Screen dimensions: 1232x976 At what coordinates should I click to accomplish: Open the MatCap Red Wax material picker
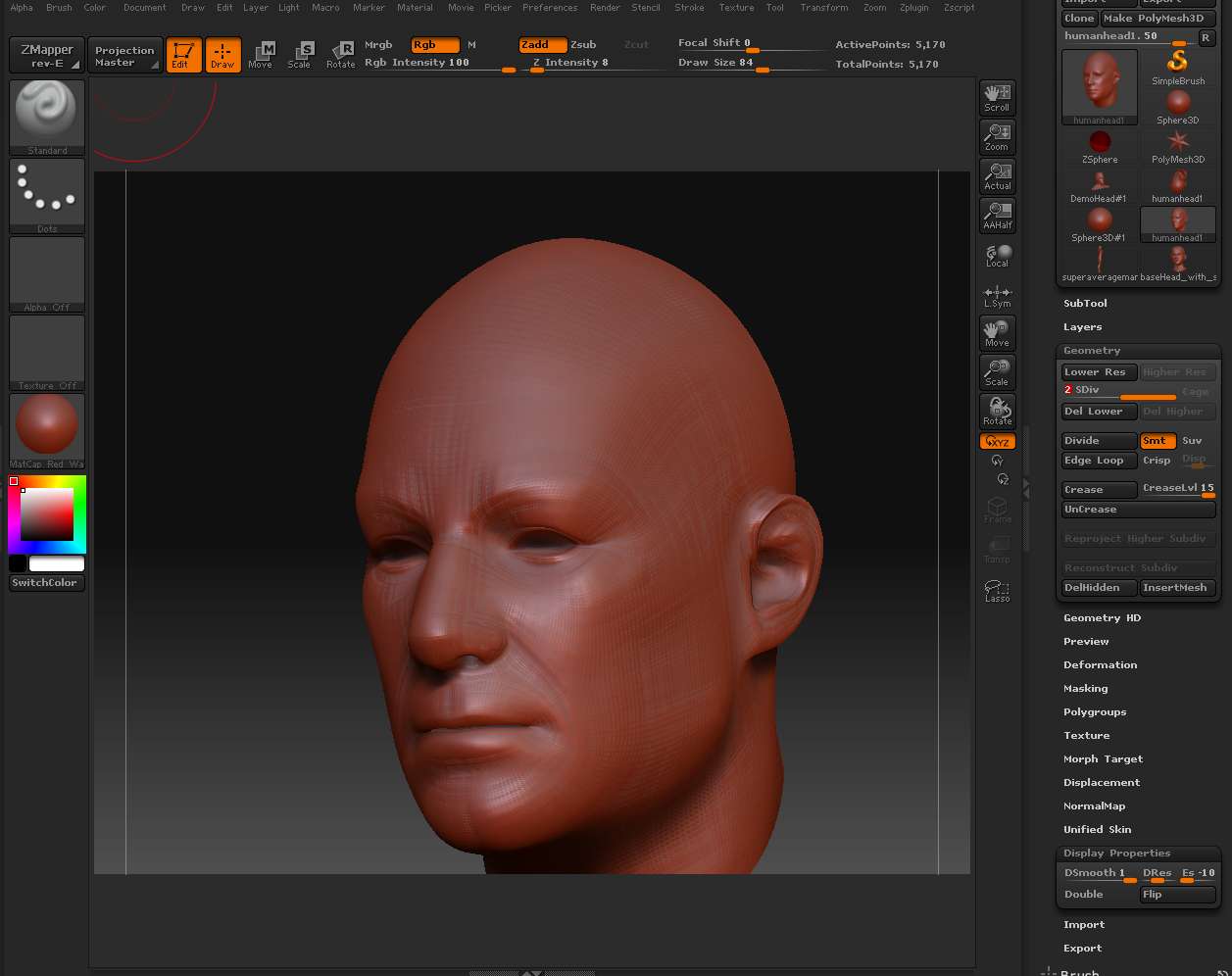pyautogui.click(x=46, y=428)
